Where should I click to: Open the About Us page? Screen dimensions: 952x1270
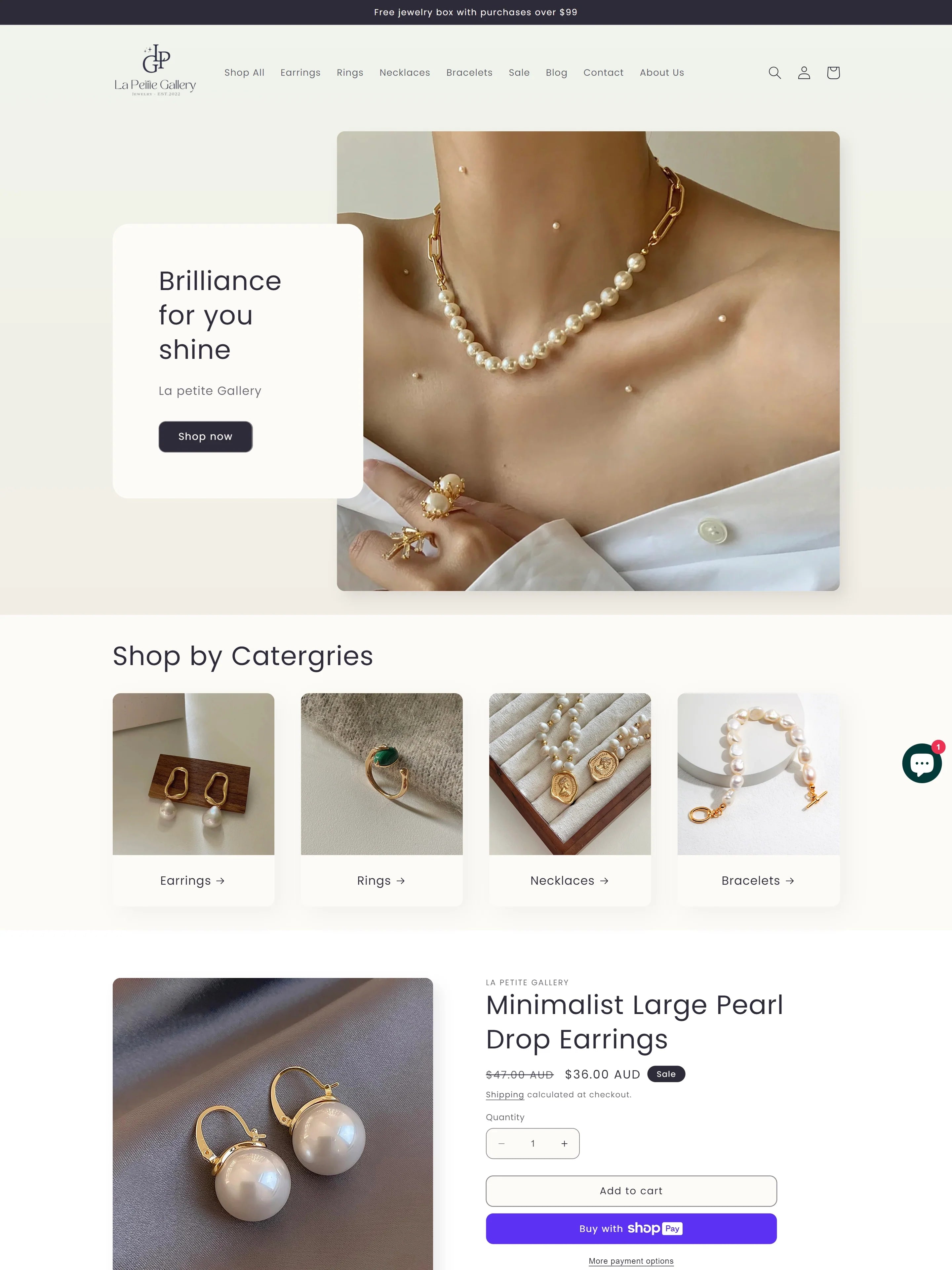[662, 72]
